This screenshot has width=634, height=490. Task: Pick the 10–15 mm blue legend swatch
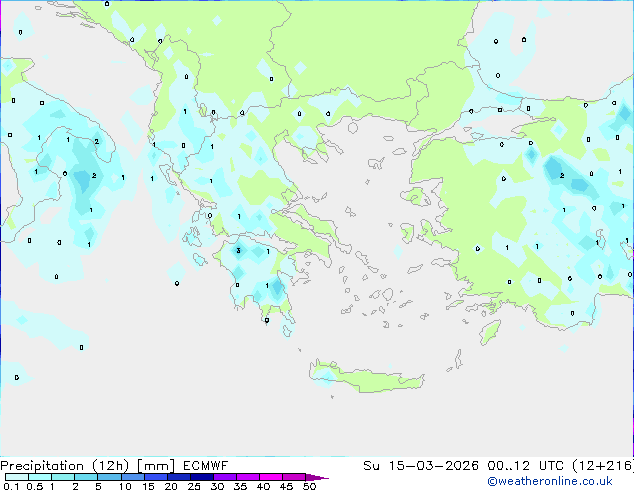[x=136, y=477]
